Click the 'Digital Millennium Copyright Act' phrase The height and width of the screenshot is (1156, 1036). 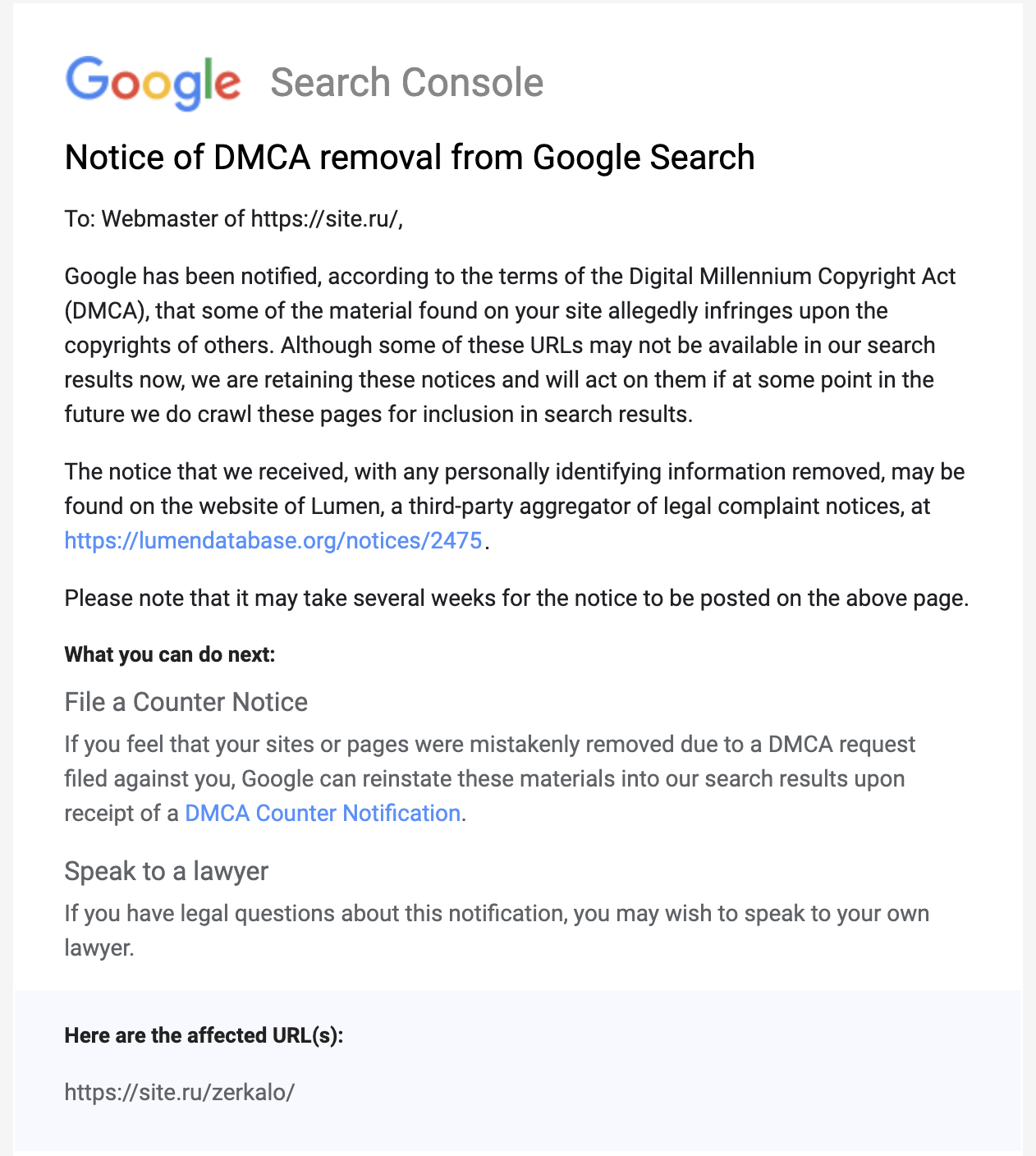pos(792,276)
